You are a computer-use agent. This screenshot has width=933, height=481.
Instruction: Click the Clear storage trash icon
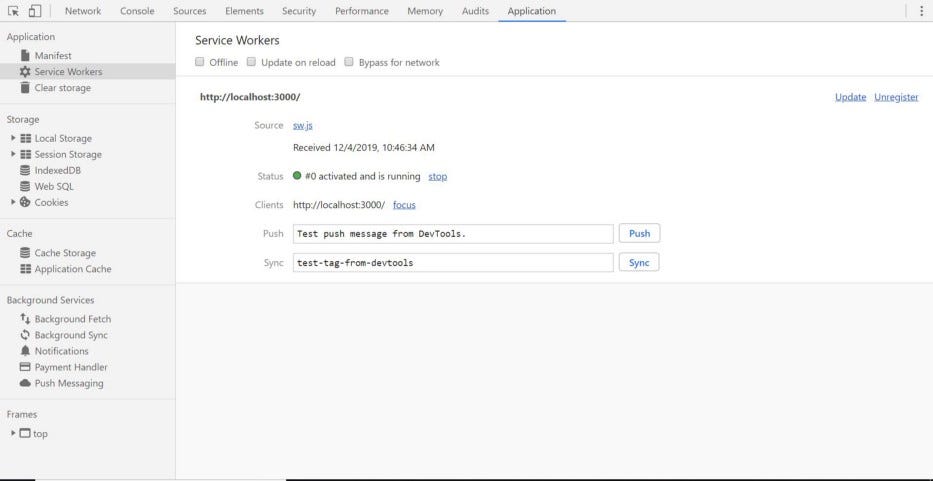coord(25,88)
